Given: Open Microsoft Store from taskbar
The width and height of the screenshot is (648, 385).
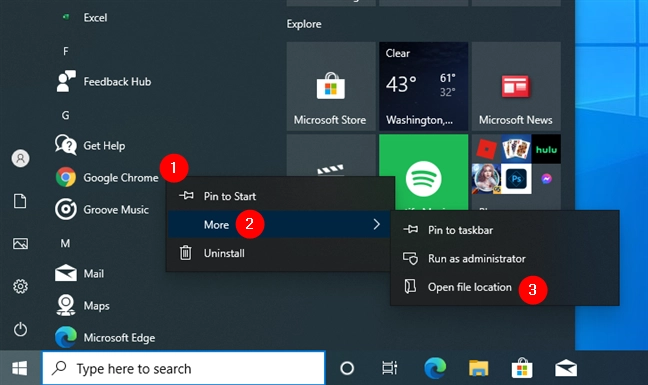Looking at the screenshot, I should pyautogui.click(x=522, y=368).
